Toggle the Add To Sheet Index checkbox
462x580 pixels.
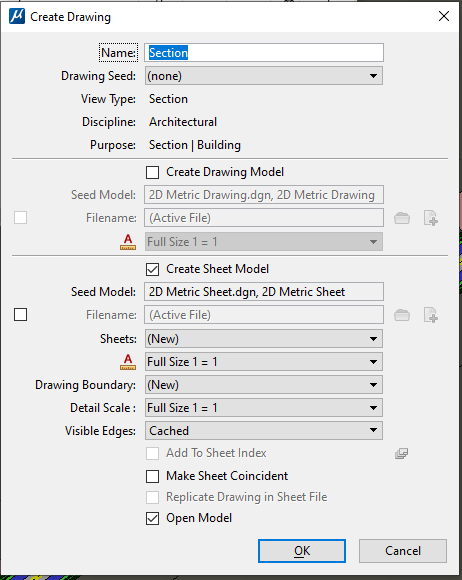point(152,453)
